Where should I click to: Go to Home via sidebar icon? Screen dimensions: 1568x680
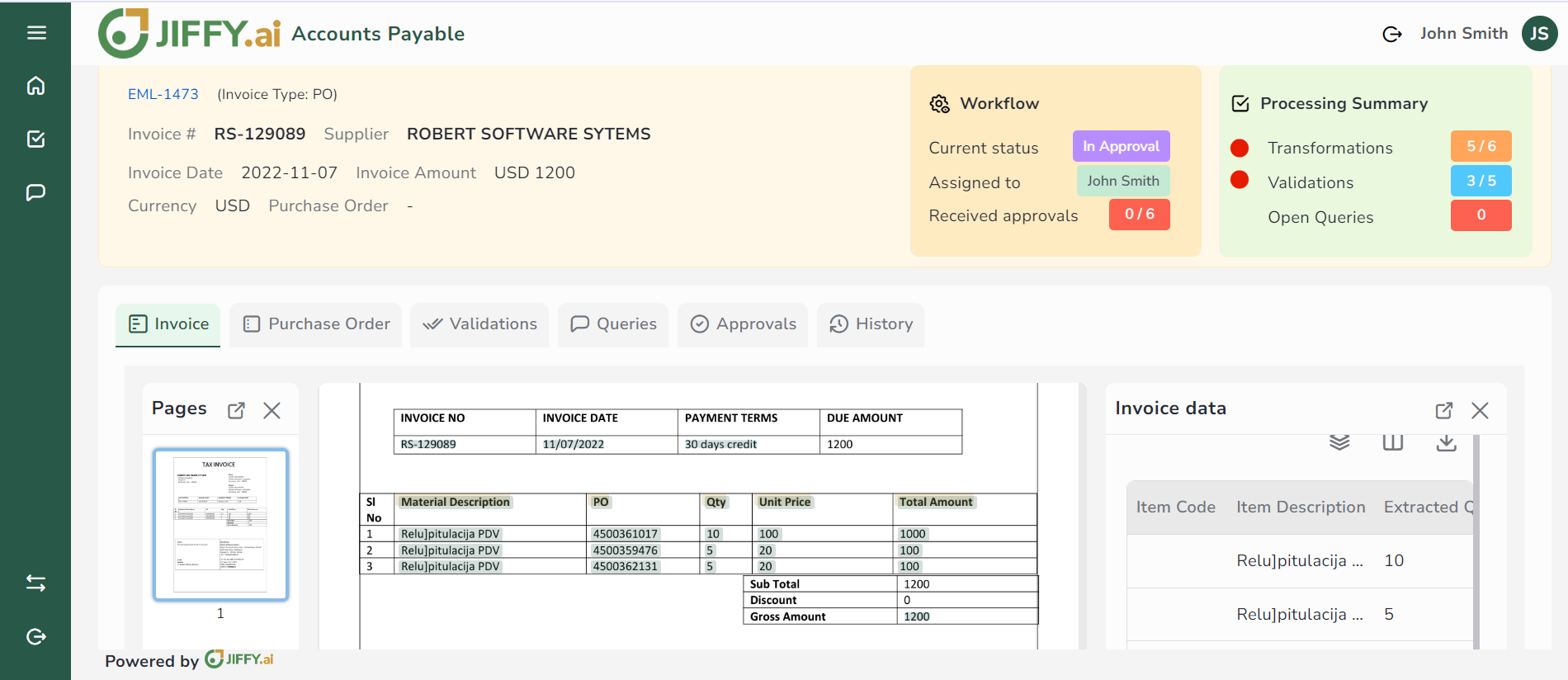35,86
